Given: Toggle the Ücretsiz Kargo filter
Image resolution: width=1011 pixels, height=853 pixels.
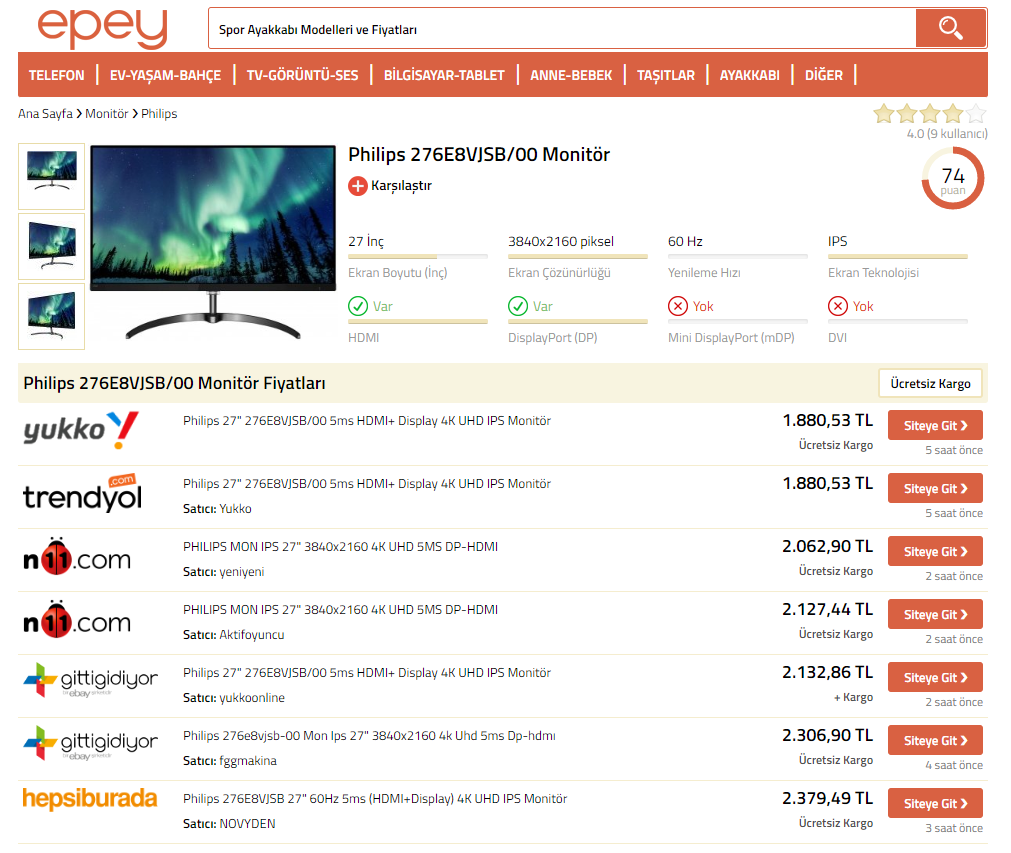Looking at the screenshot, I should [x=930, y=384].
